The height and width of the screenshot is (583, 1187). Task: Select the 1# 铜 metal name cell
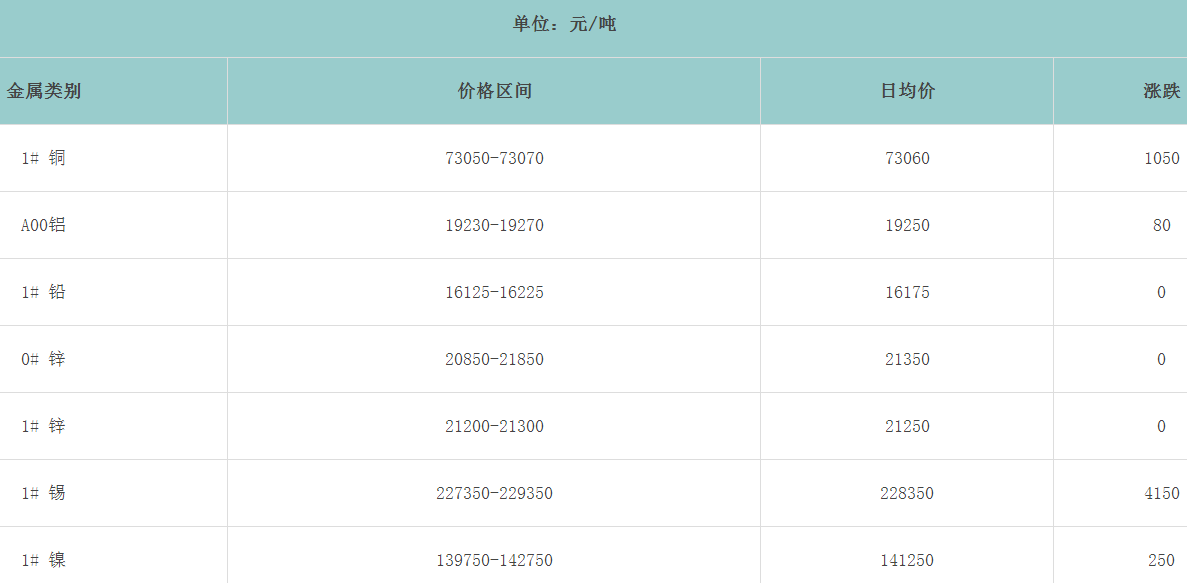coord(43,158)
